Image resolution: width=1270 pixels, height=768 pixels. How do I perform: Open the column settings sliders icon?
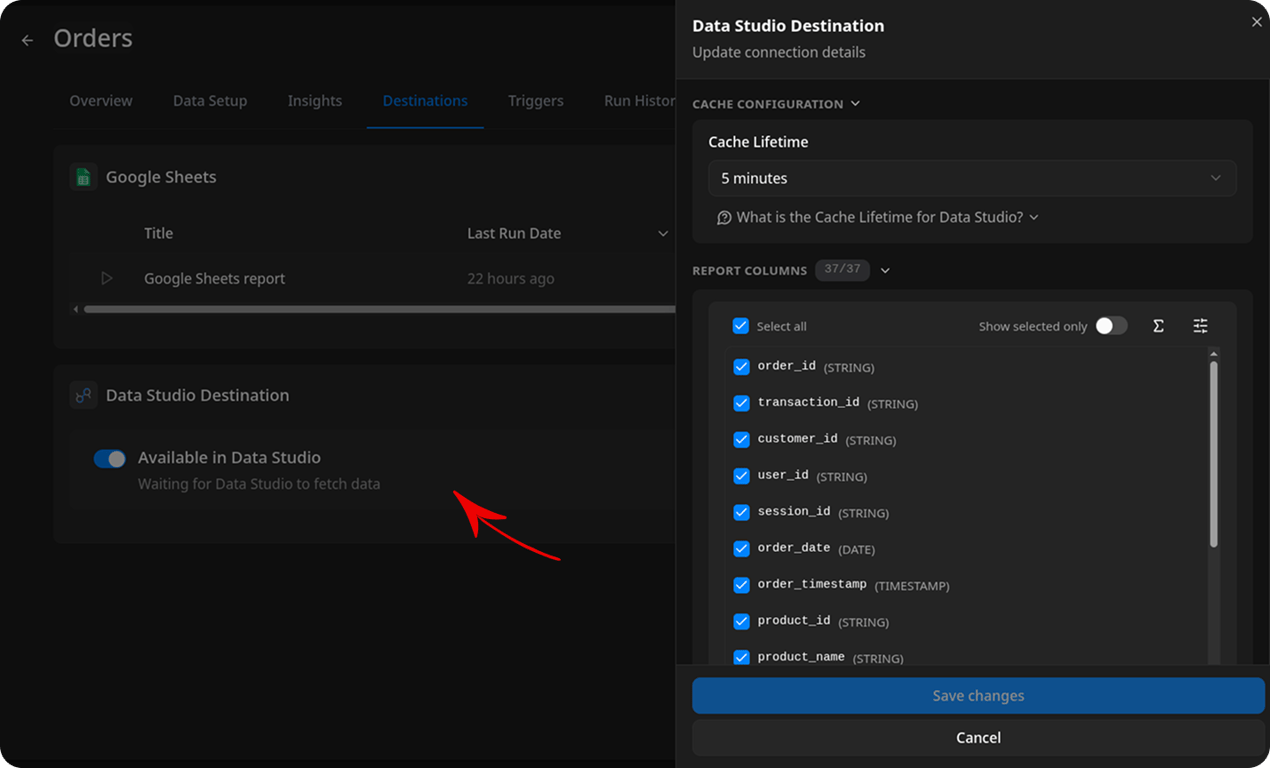(1201, 326)
